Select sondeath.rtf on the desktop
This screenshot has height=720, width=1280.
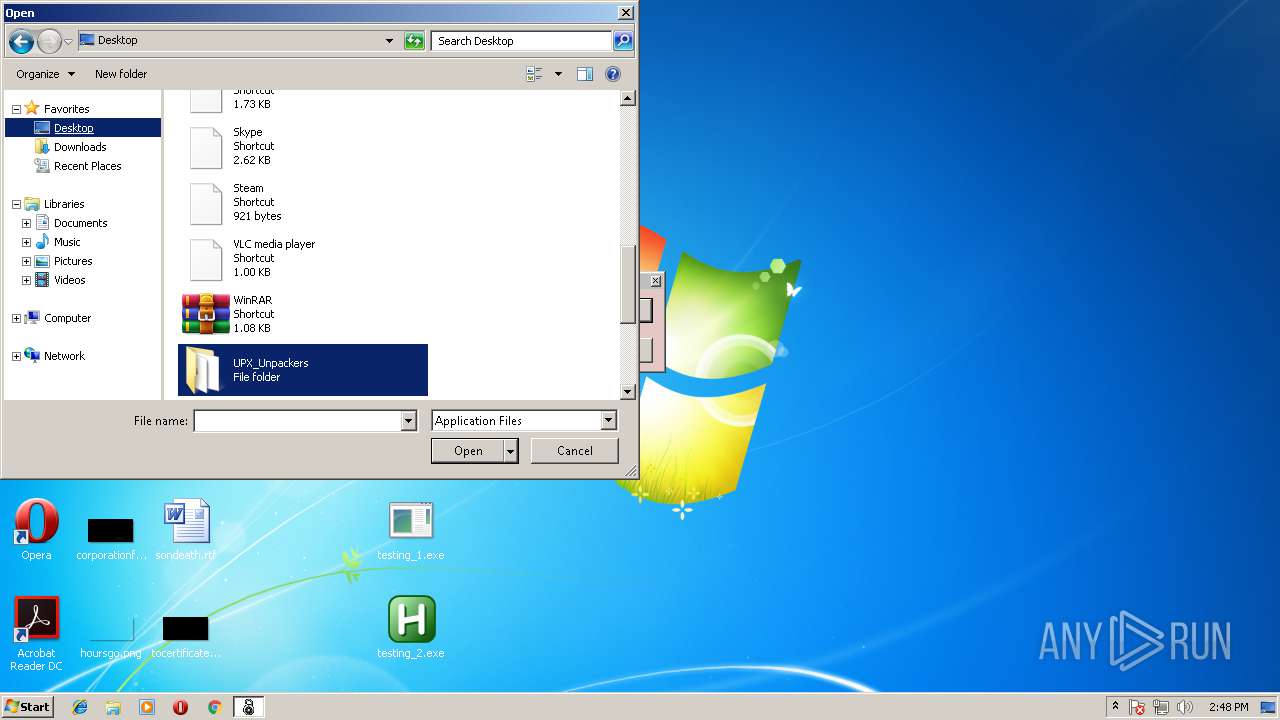point(186,530)
